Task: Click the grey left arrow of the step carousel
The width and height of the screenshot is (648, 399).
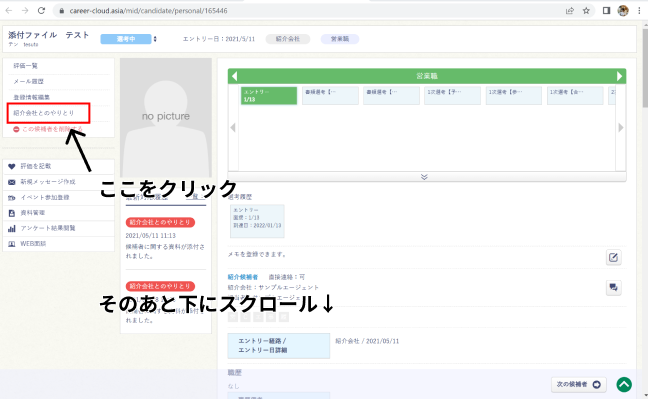Action: tap(233, 128)
